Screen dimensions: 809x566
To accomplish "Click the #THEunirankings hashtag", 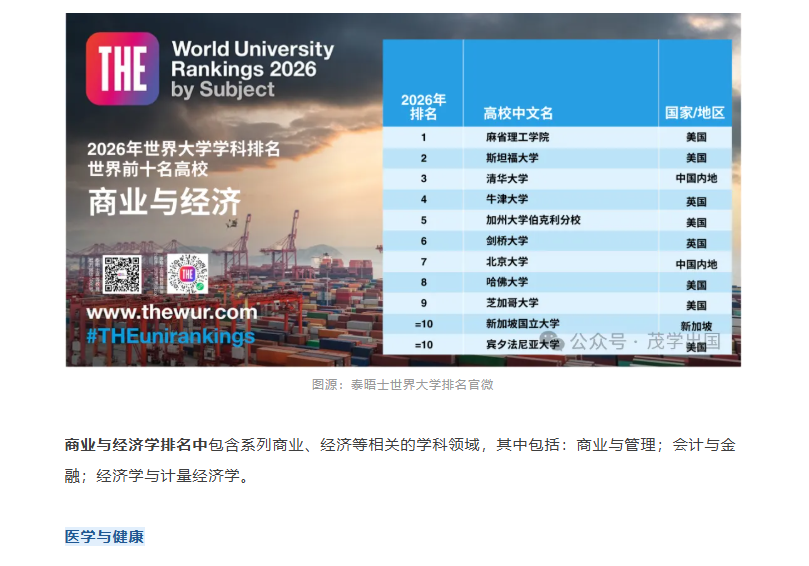I will click(170, 336).
